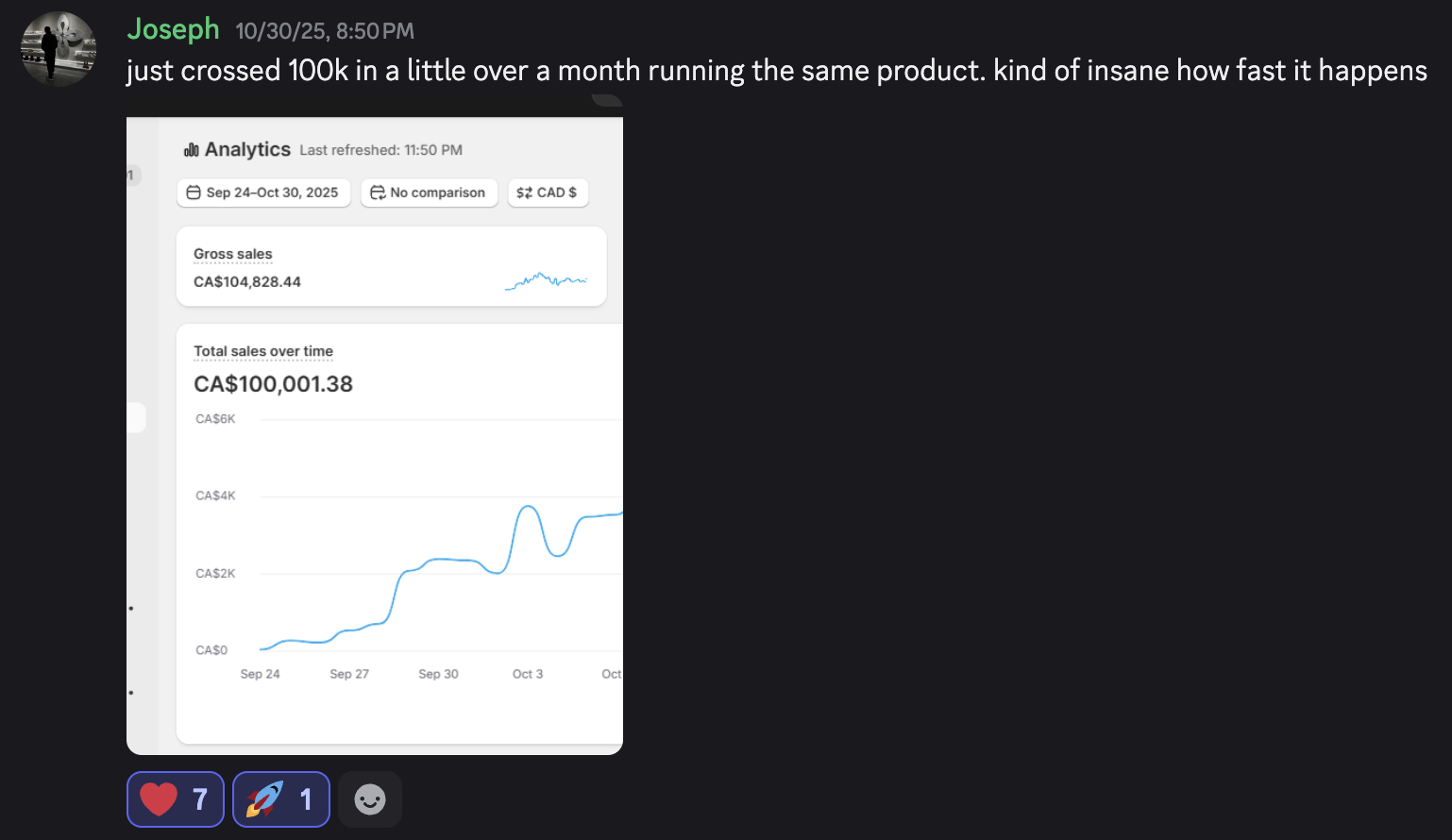
Task: Open Joseph's username profile
Action: pyautogui.click(x=173, y=29)
